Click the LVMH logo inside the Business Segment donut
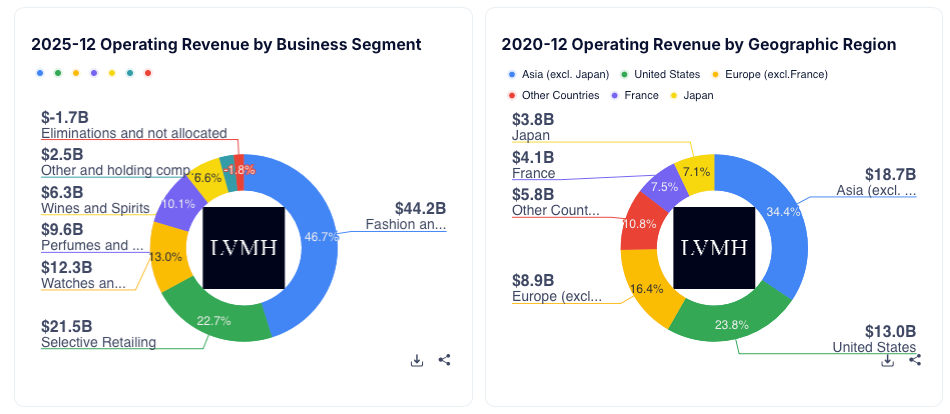Viewport: 950px width, 414px height. pyautogui.click(x=244, y=248)
